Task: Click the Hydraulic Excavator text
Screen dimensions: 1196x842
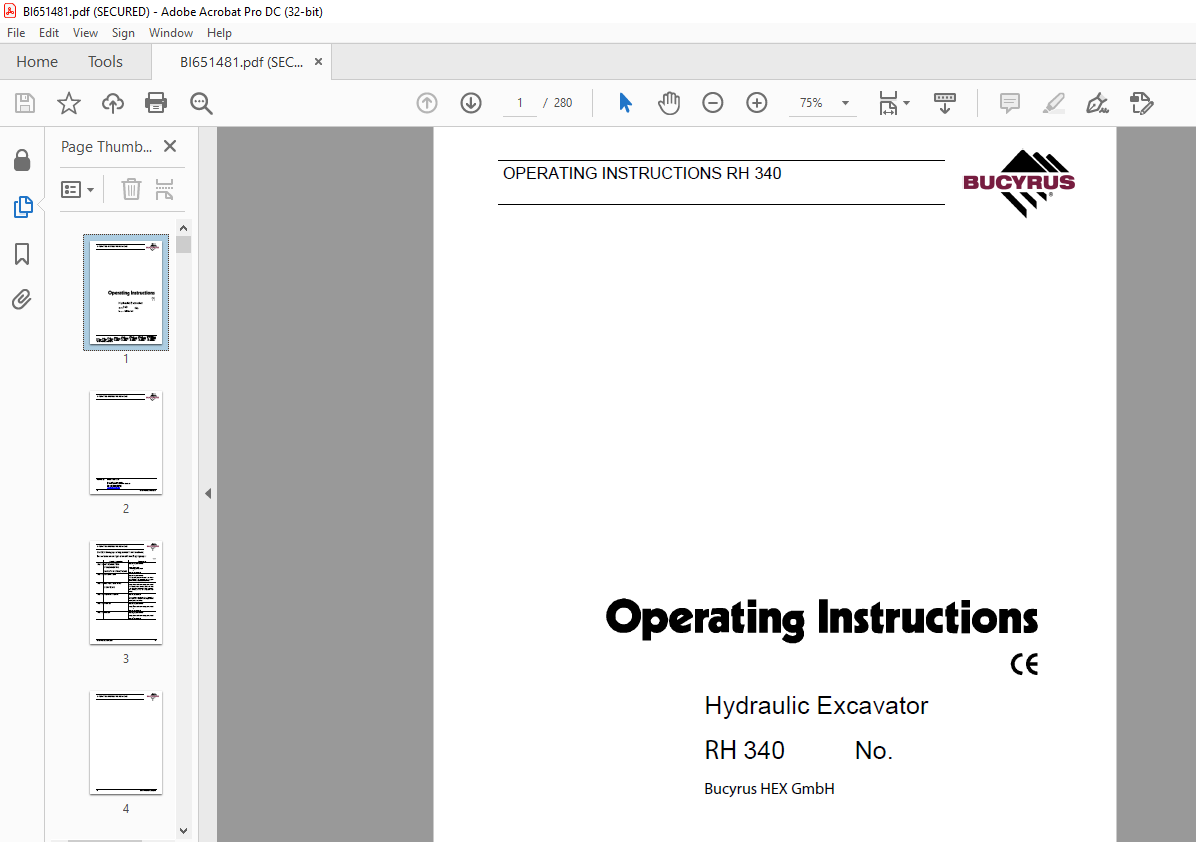Action: coord(816,705)
